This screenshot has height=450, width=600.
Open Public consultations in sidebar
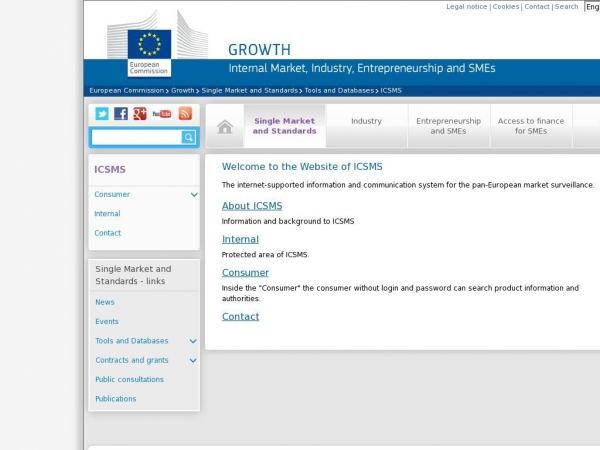click(x=129, y=379)
